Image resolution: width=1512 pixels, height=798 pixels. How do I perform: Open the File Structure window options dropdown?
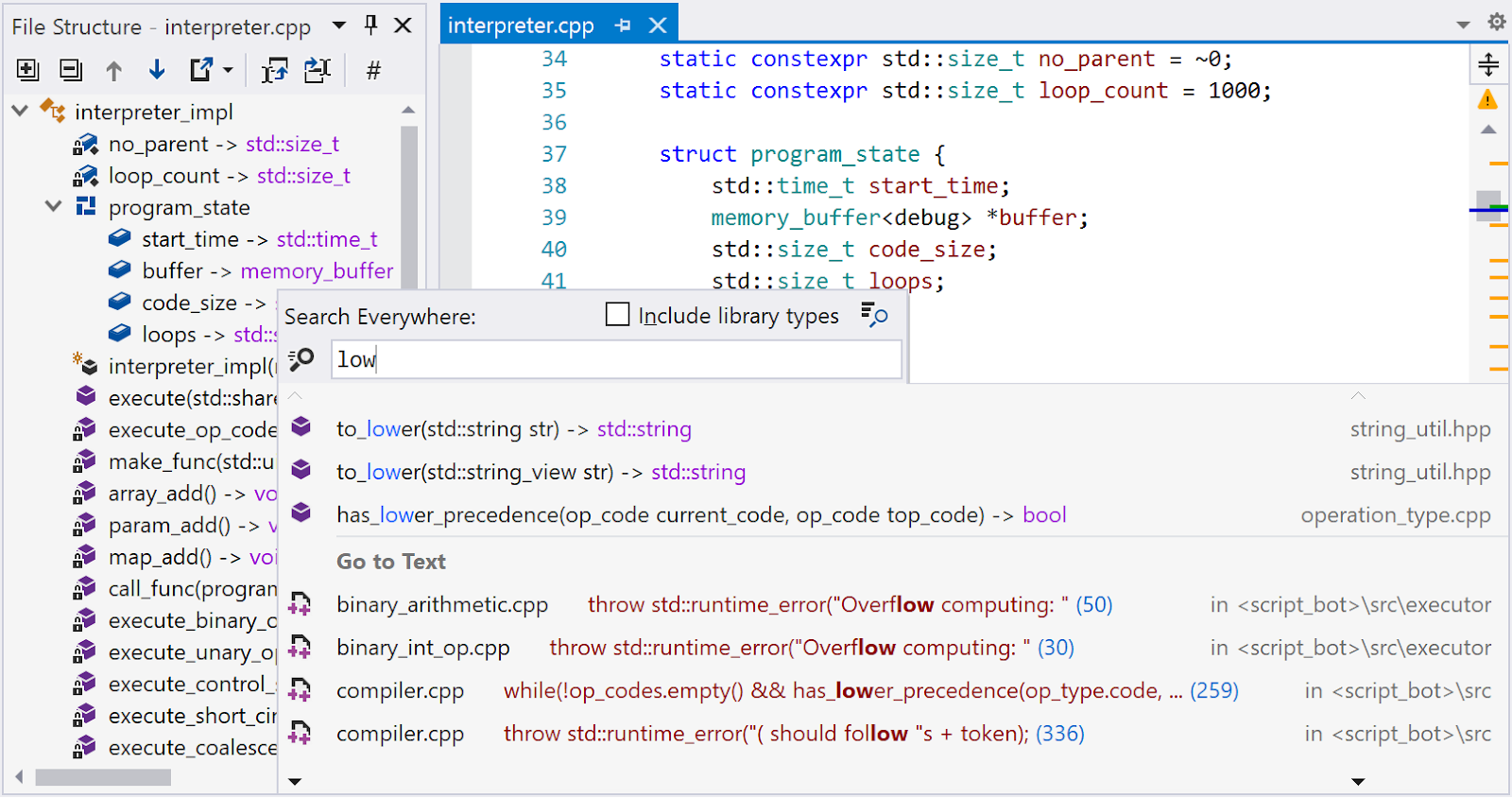coord(339,26)
